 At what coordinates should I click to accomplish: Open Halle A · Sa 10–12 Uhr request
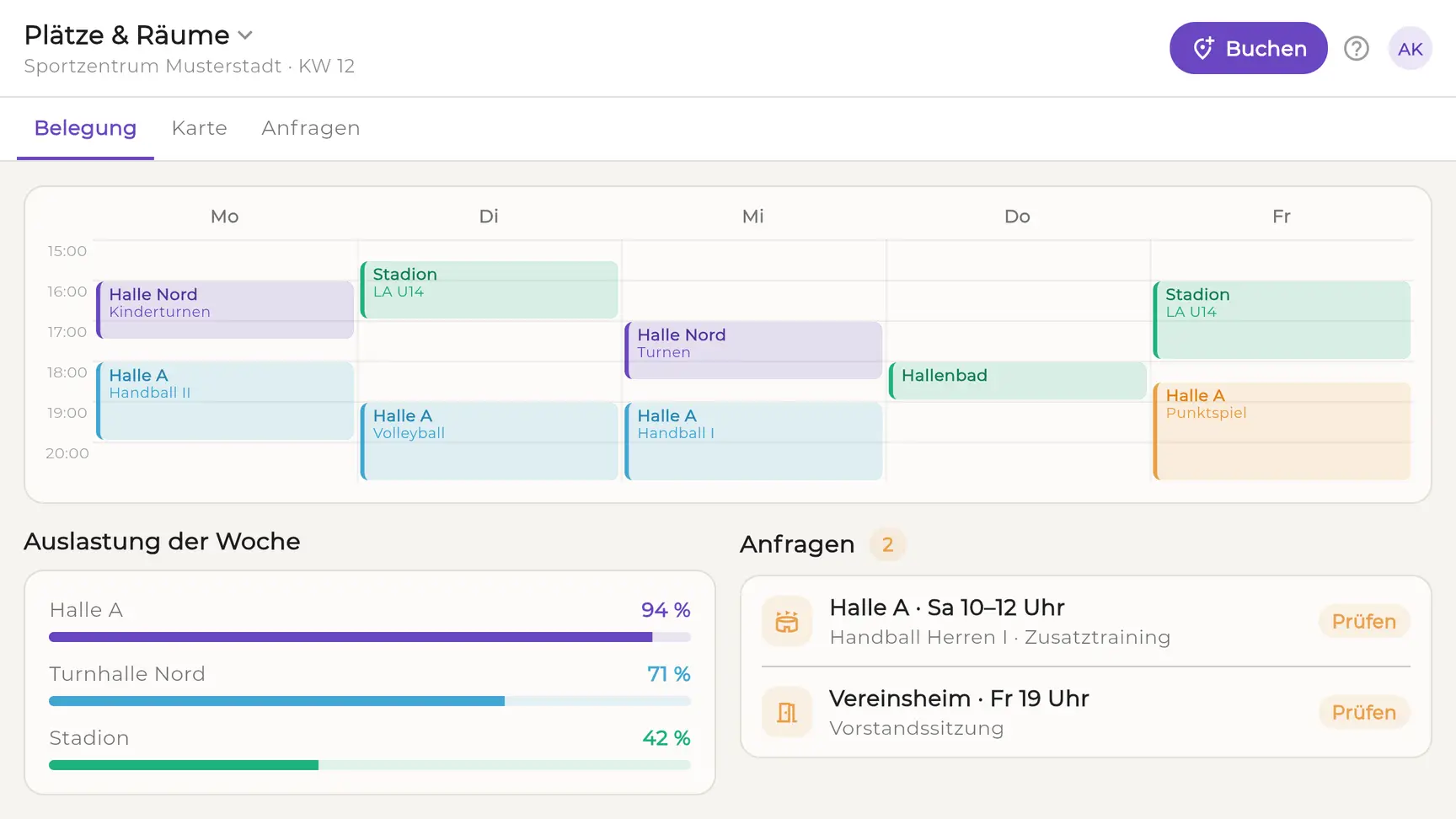(1085, 622)
